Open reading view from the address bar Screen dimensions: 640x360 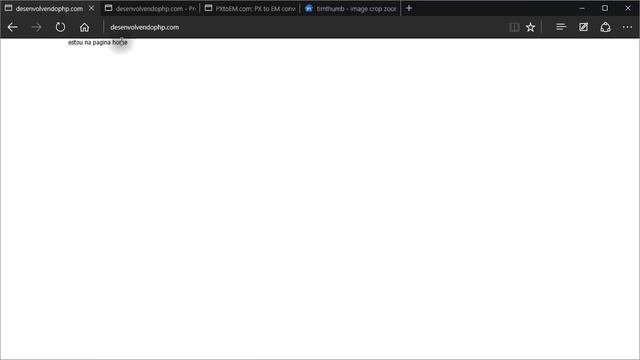pyautogui.click(x=514, y=27)
